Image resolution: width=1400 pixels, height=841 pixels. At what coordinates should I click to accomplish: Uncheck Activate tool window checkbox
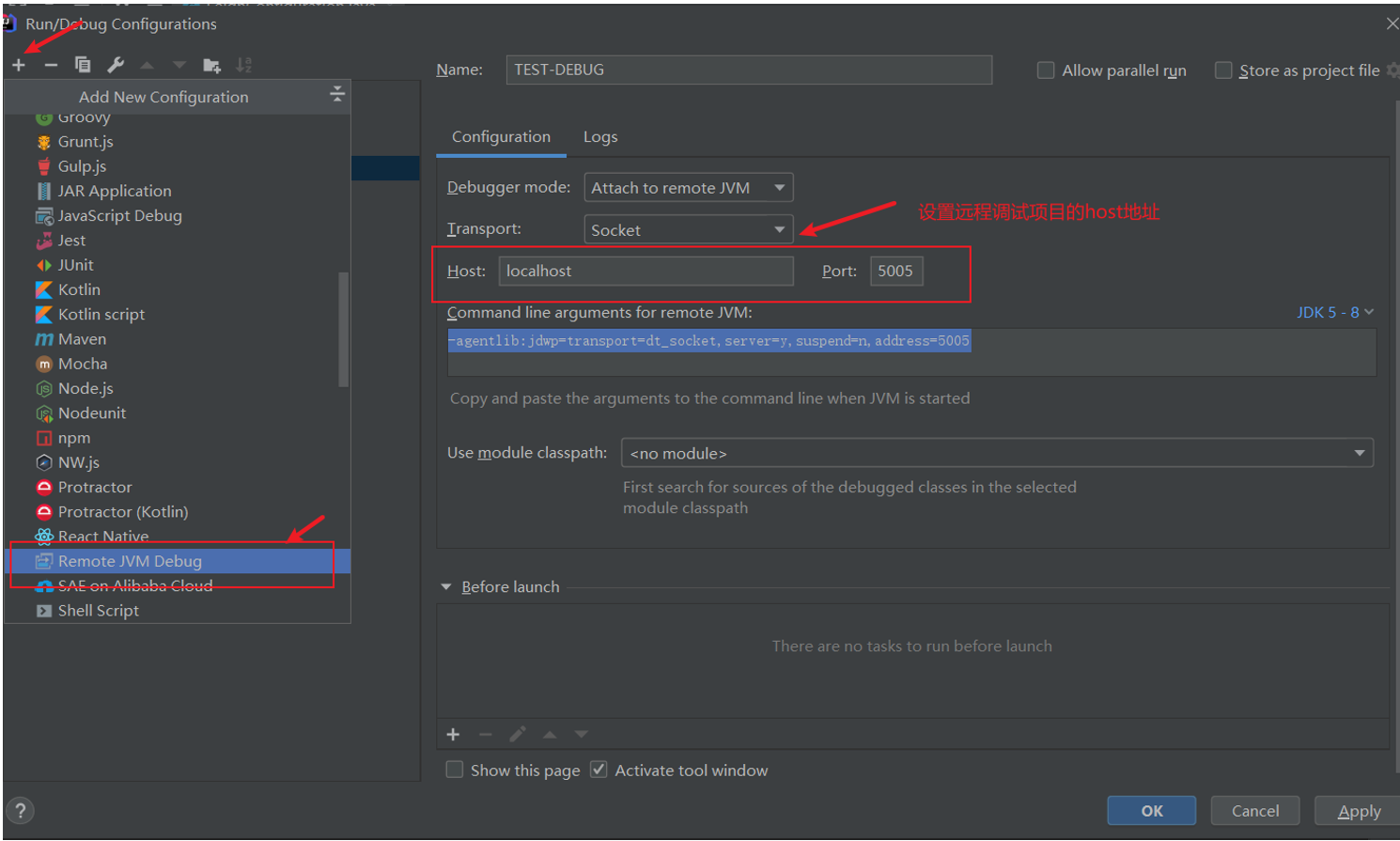tap(599, 770)
